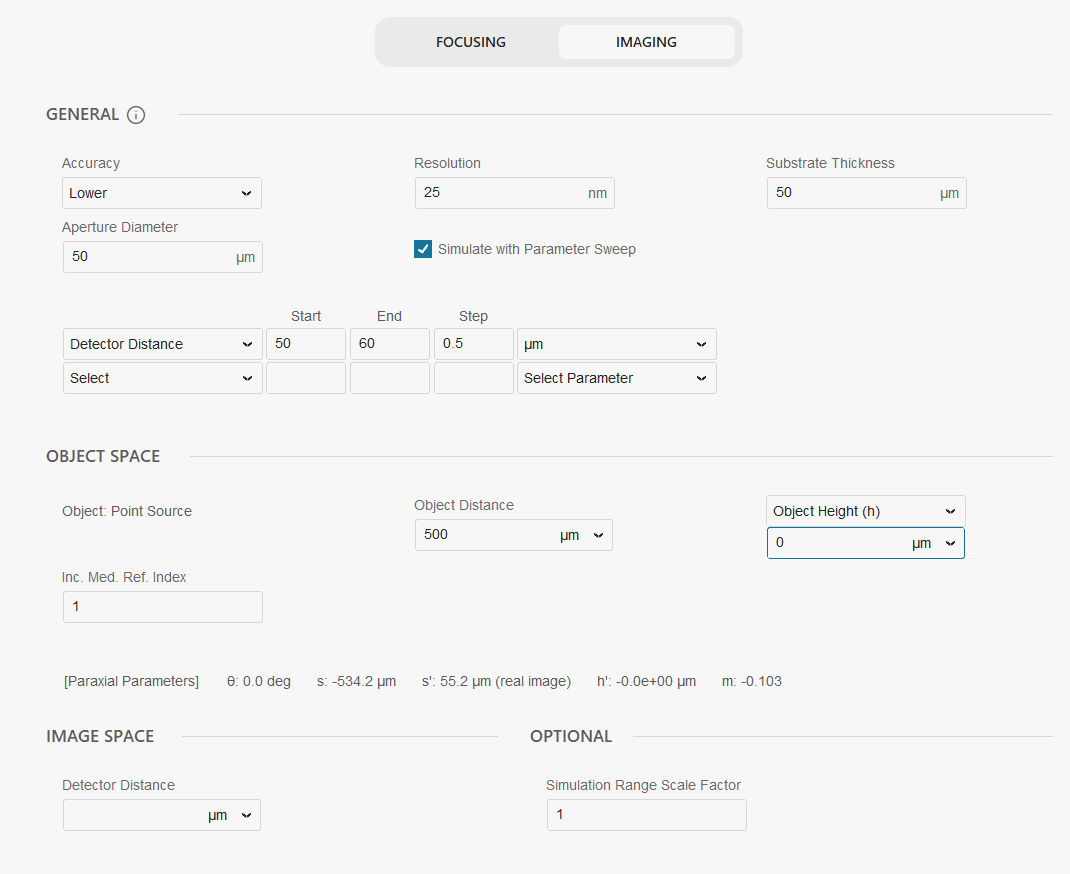Screen dimensions: 1070x874
Task: Click the sweep End value field
Action: (389, 344)
